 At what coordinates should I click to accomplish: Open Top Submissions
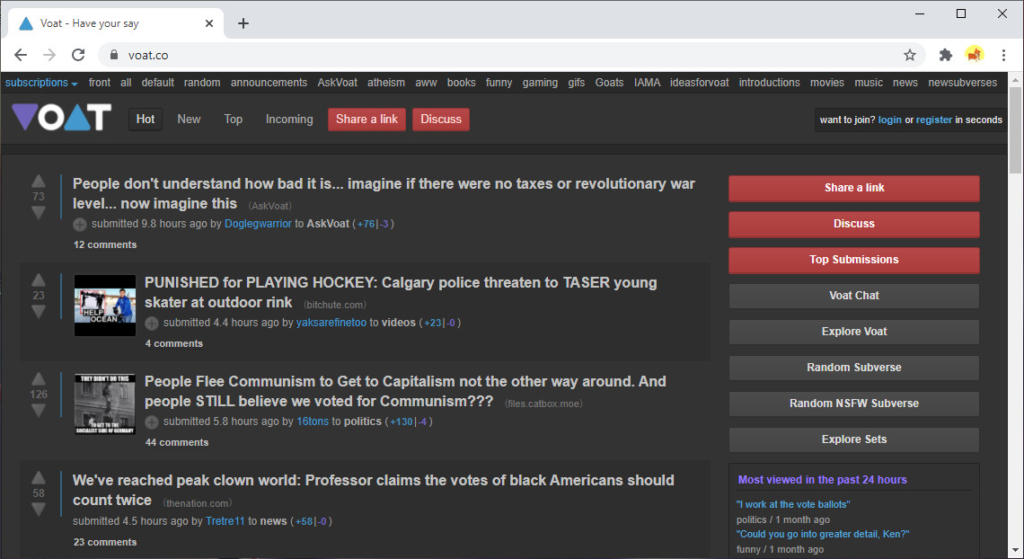click(x=854, y=260)
